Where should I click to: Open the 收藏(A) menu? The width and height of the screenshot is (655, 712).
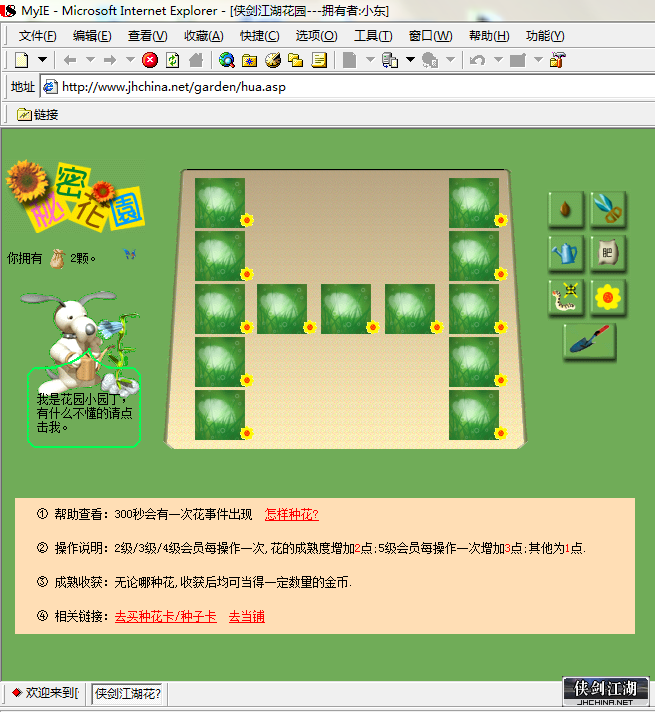tap(204, 35)
